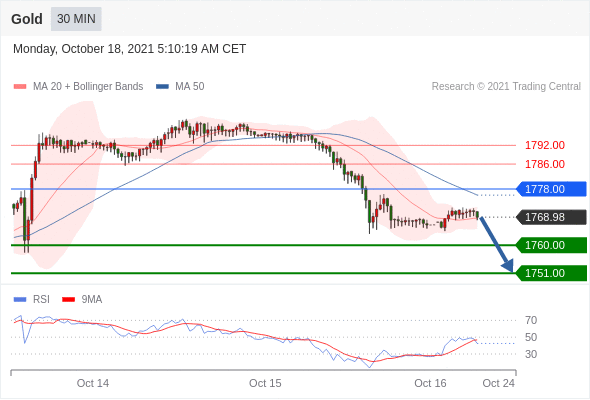Toggle the MA 50 legend label

(x=190, y=87)
